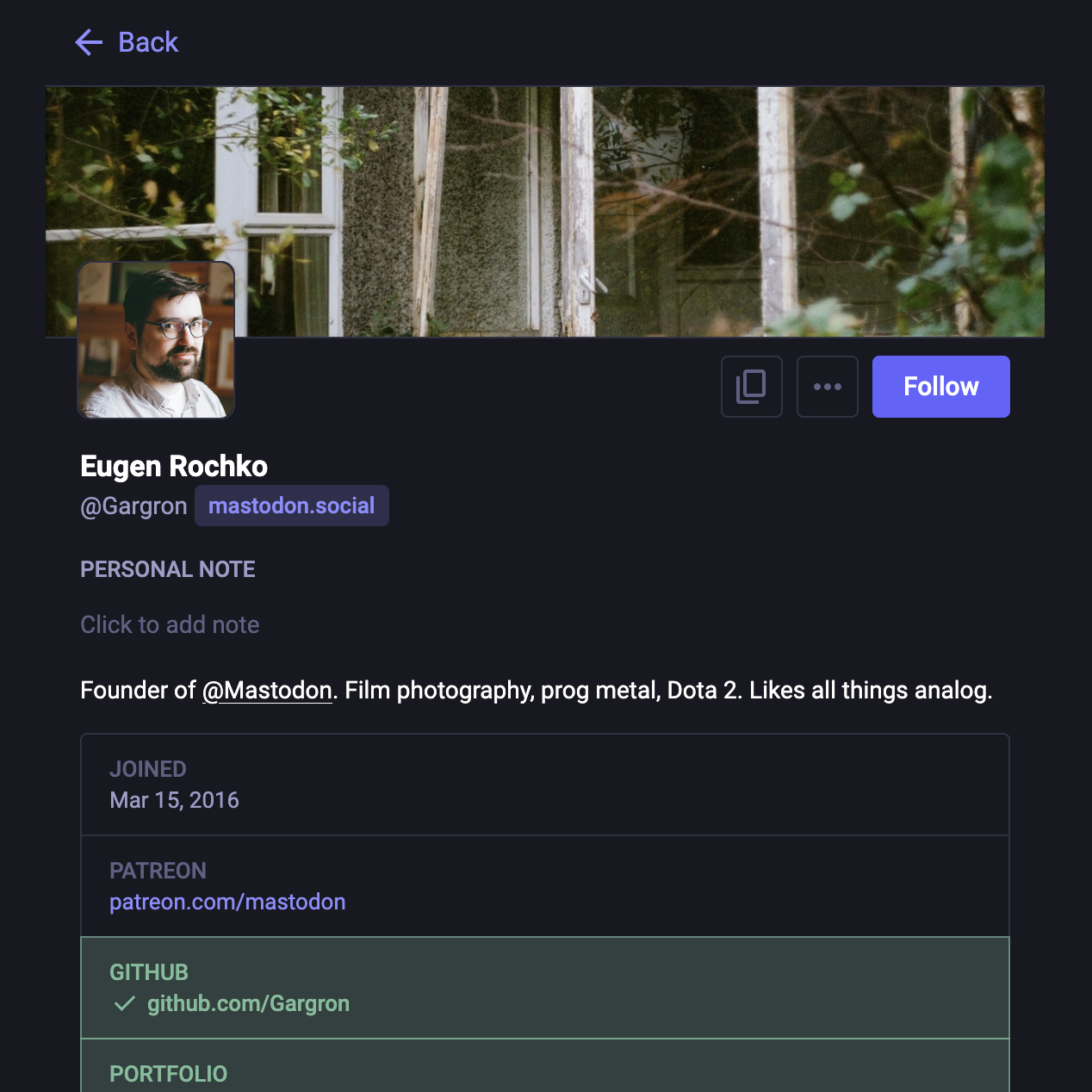Screen dimensions: 1092x1092
Task: Click the PATREON field label
Action: pyautogui.click(x=158, y=871)
